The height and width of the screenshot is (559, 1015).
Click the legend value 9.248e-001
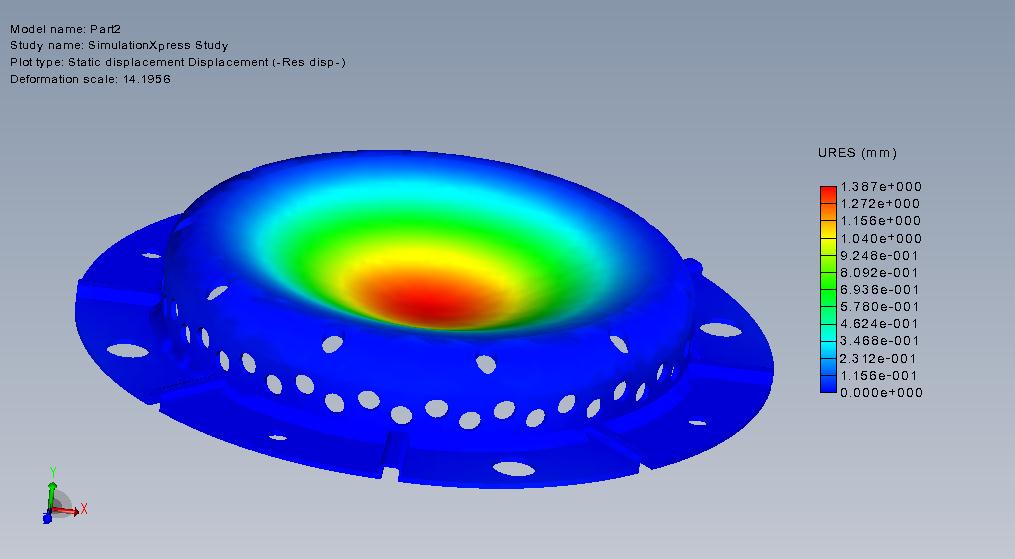click(x=879, y=256)
